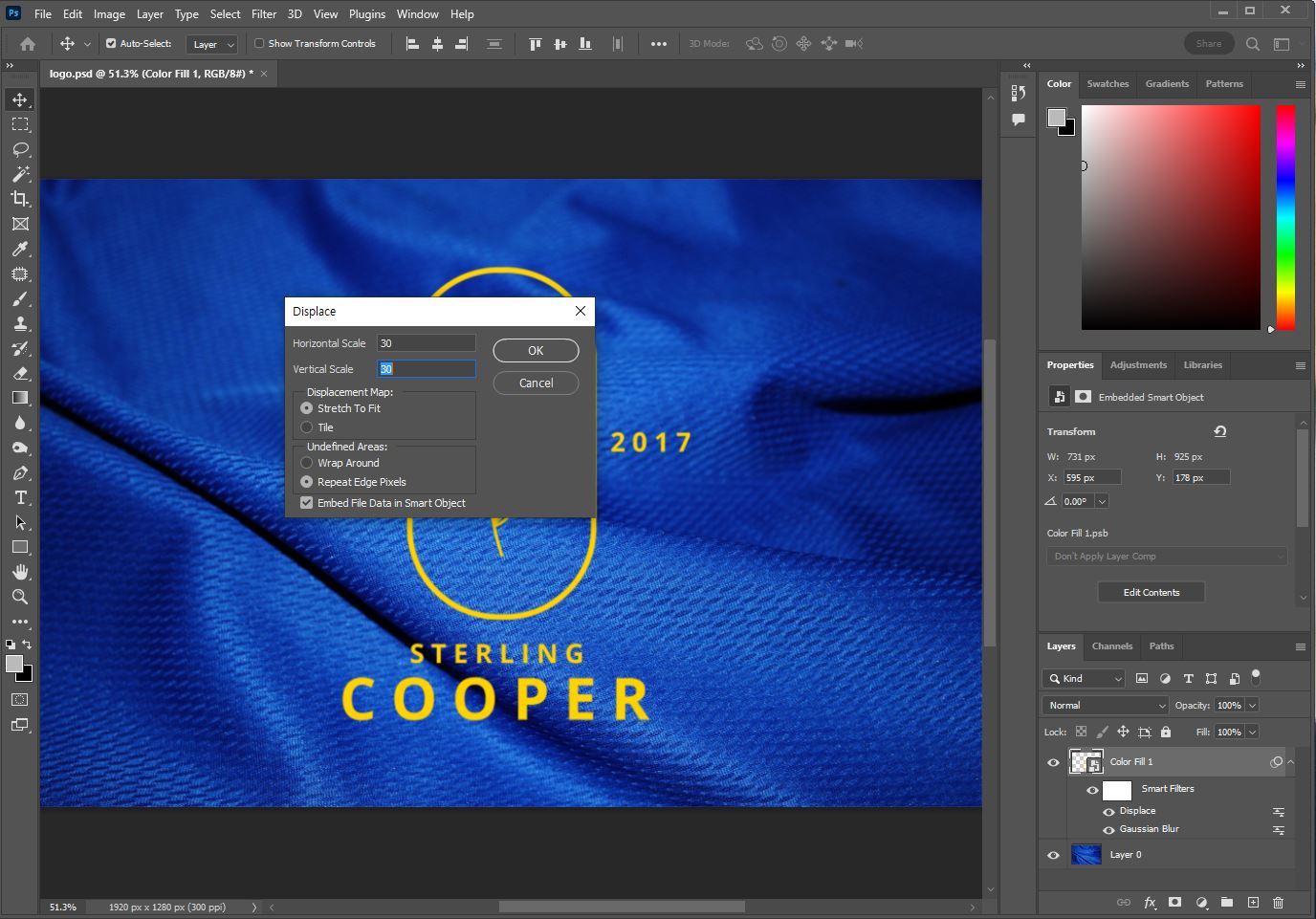Image resolution: width=1316 pixels, height=919 pixels.
Task: Open the Layer menu
Action: (149, 14)
